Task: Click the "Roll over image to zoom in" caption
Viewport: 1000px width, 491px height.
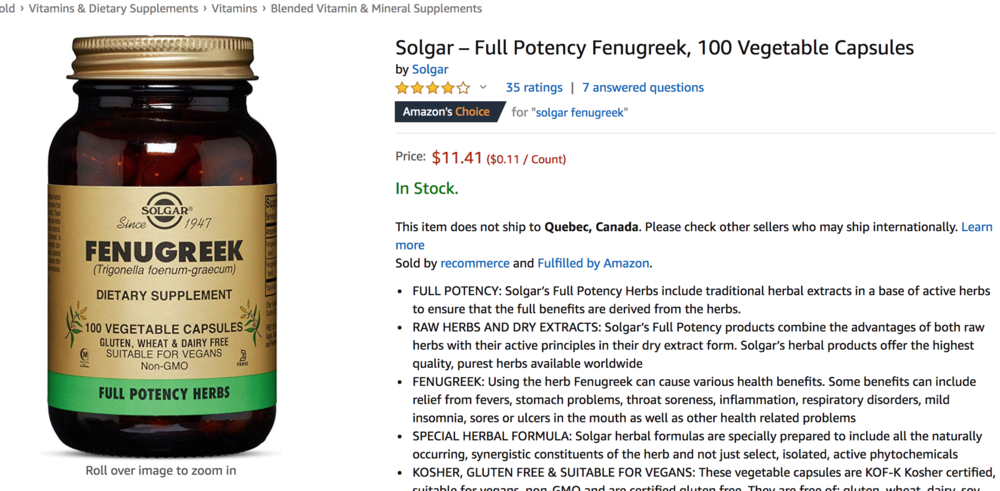Action: click(x=161, y=470)
